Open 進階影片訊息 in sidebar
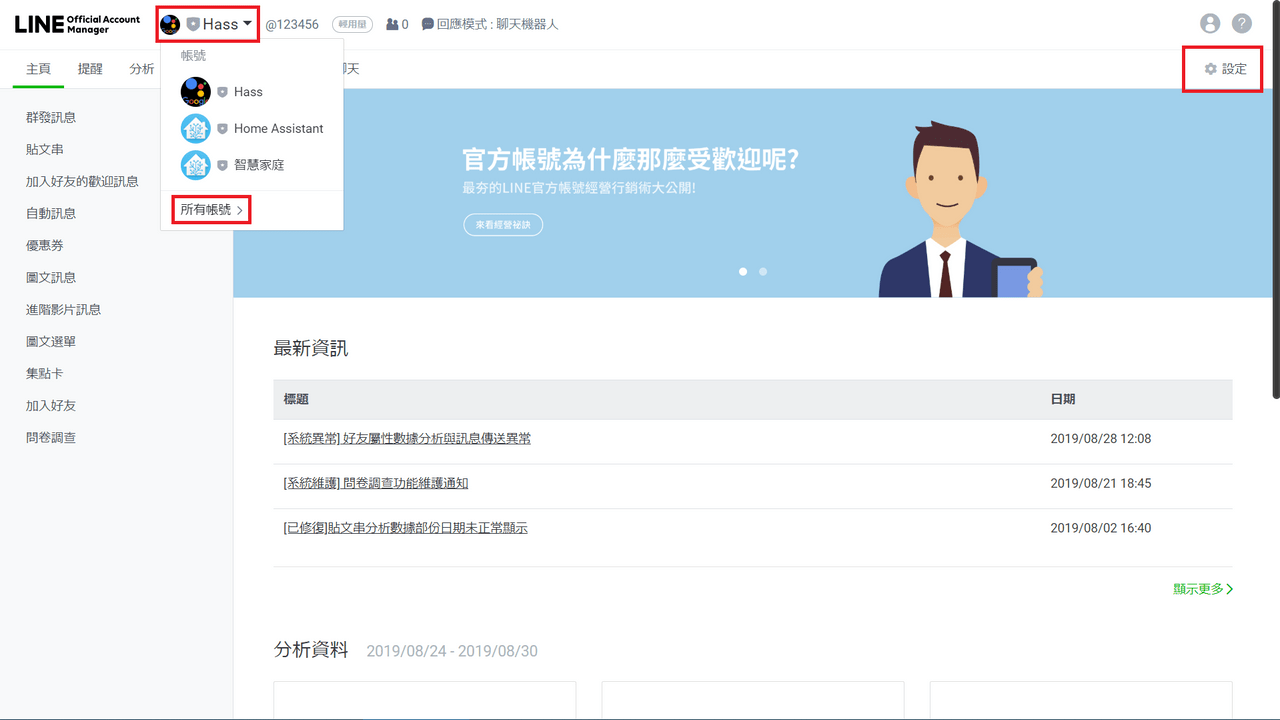The image size is (1280, 720). 63,309
